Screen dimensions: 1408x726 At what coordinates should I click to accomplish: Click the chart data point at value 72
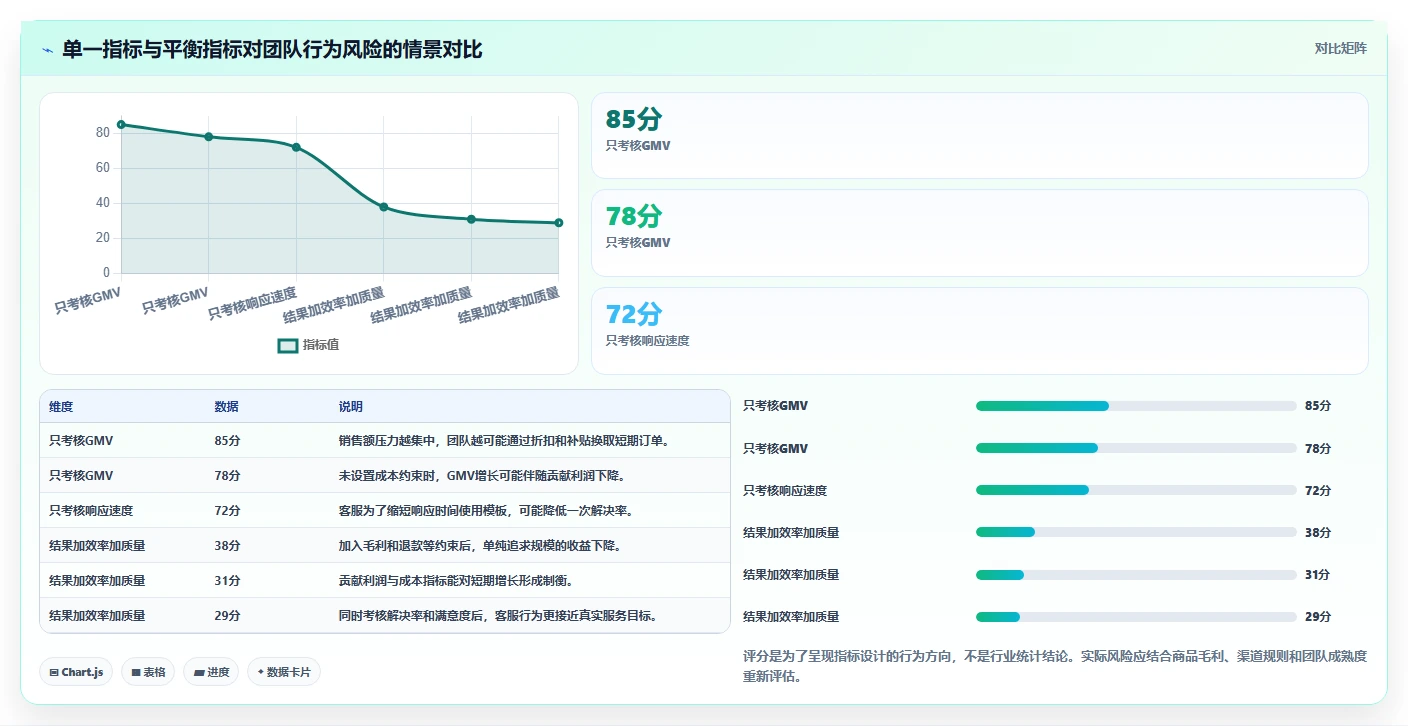point(296,147)
